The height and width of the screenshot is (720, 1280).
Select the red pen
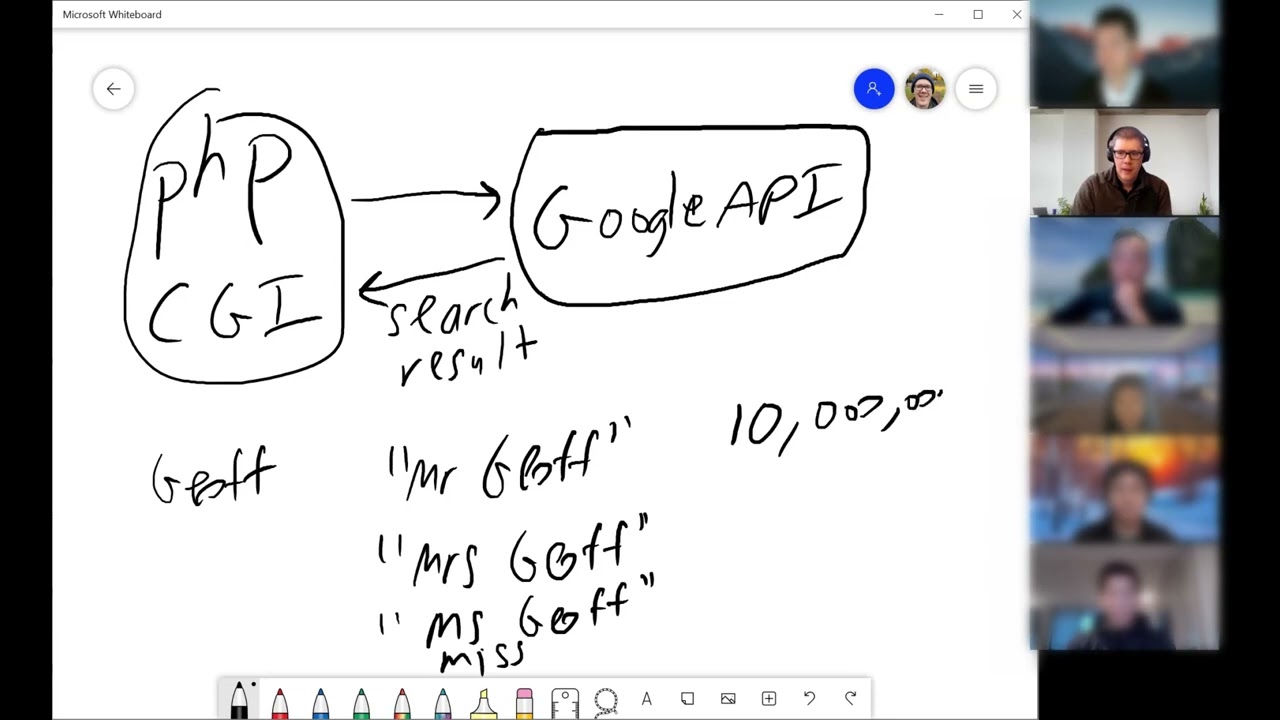[x=279, y=702]
